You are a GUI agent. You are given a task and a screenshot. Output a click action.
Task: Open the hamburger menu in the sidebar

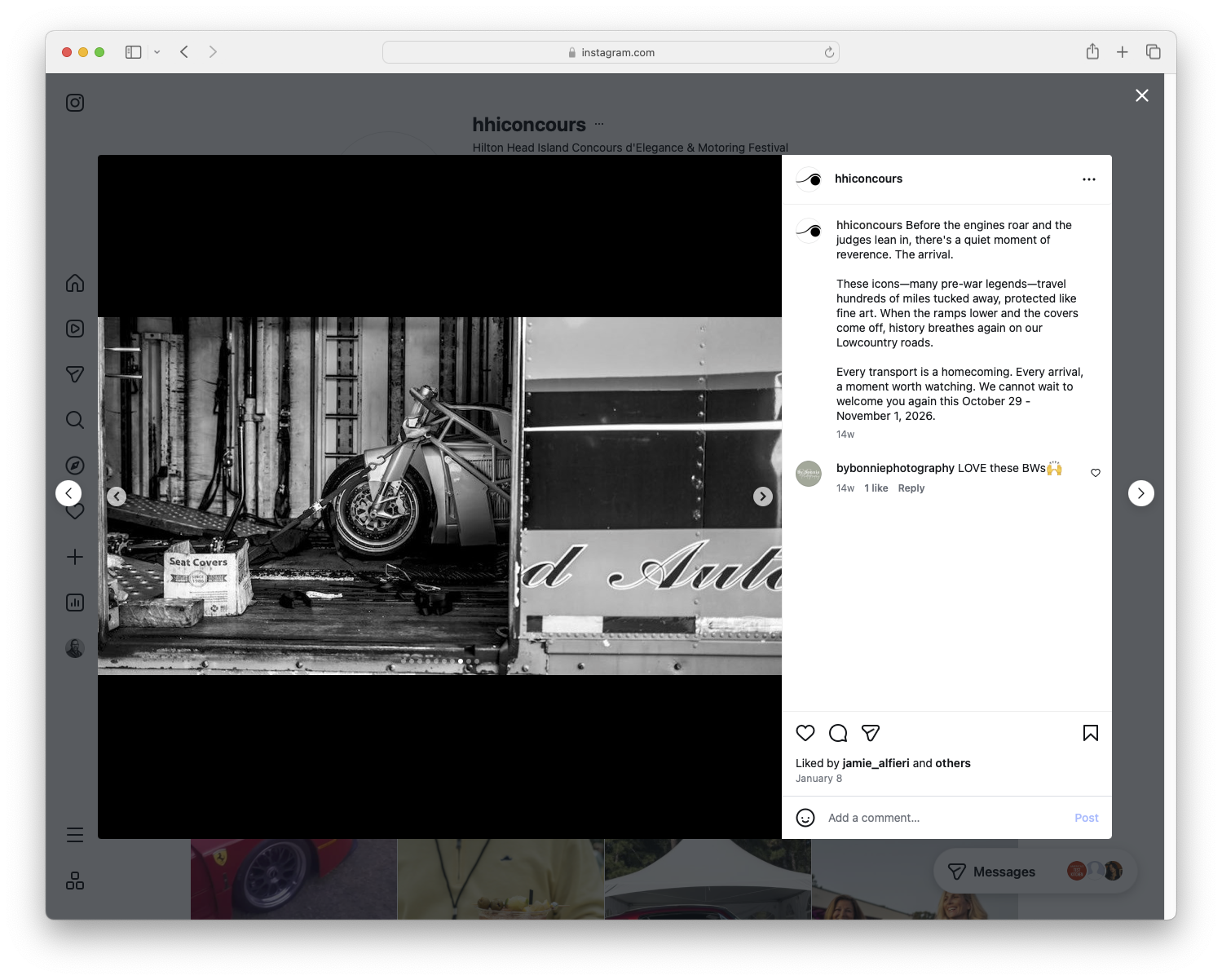coord(74,834)
